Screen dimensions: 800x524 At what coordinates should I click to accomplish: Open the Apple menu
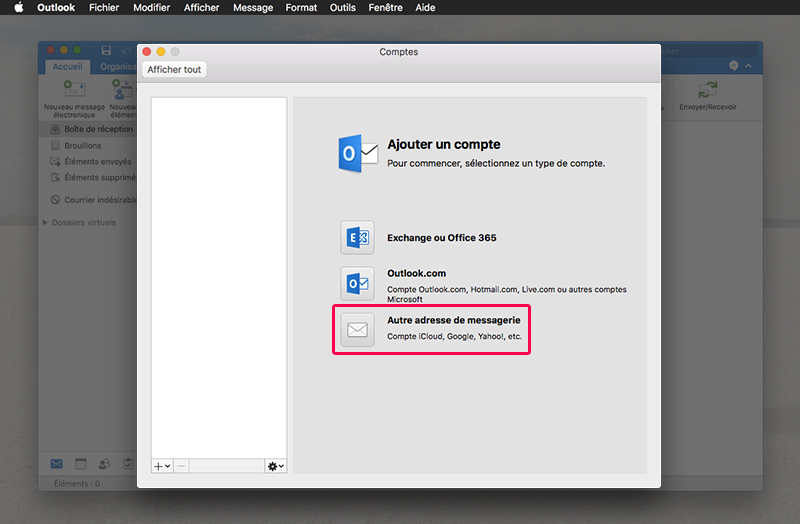(18, 7)
